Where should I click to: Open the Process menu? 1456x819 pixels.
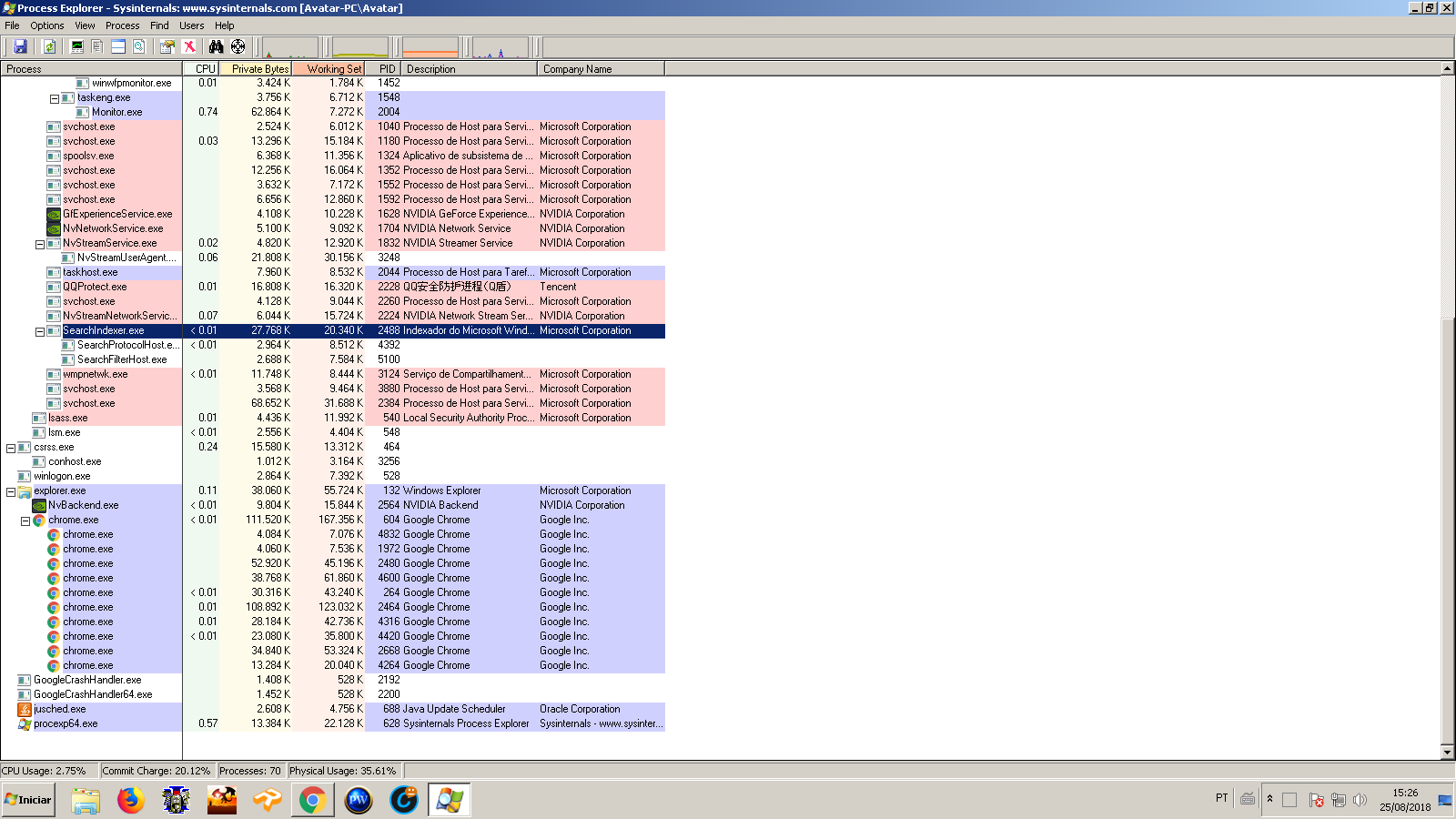pos(122,25)
